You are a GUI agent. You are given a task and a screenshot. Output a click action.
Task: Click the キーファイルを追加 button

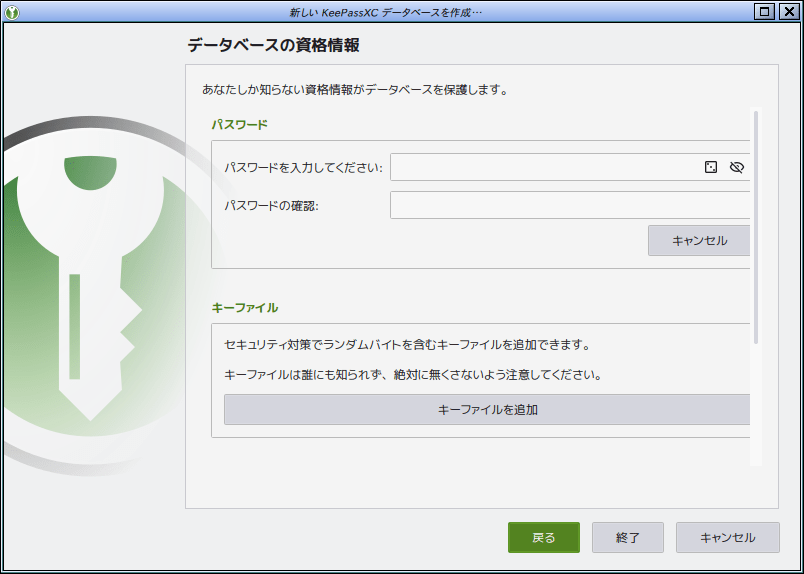(487, 409)
